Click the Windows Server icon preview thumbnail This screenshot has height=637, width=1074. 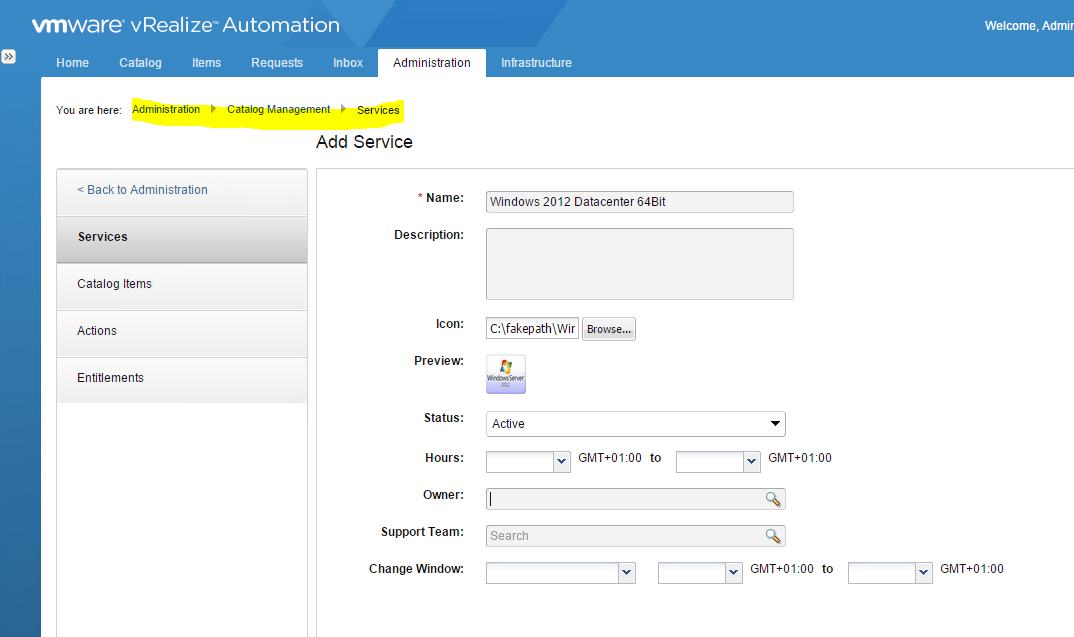click(505, 374)
